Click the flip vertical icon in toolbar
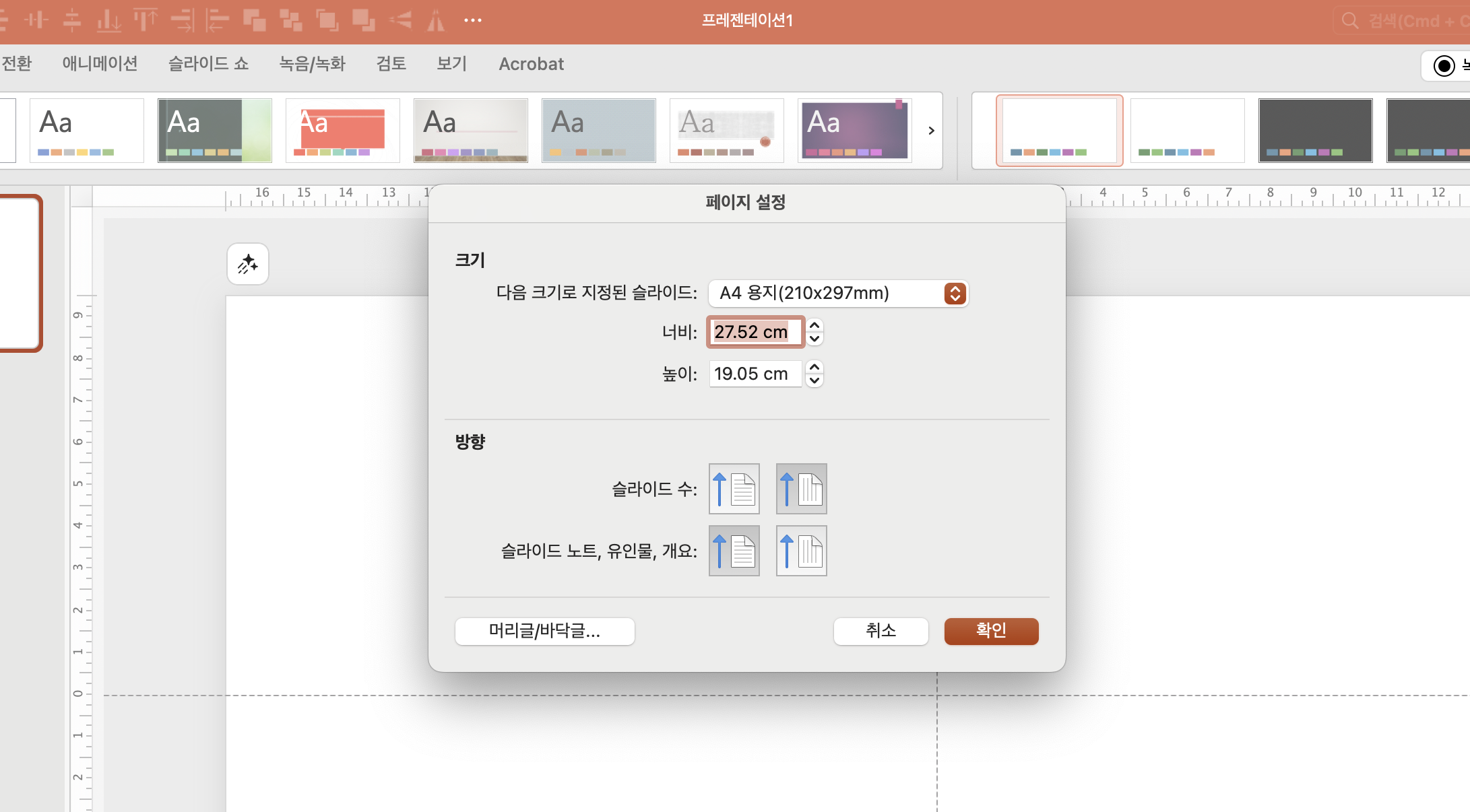 point(400,20)
